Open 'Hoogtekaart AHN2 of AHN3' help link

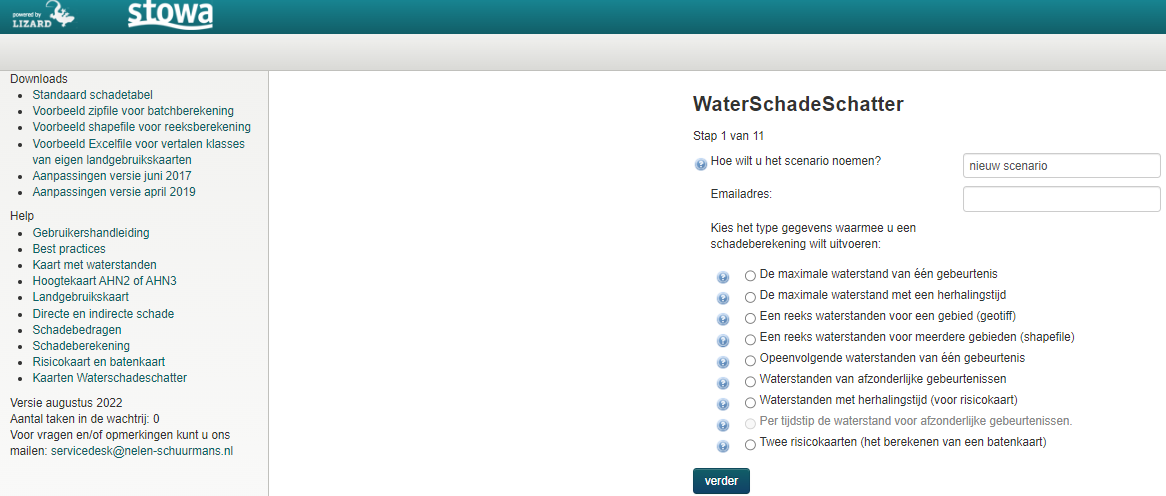click(x=104, y=281)
